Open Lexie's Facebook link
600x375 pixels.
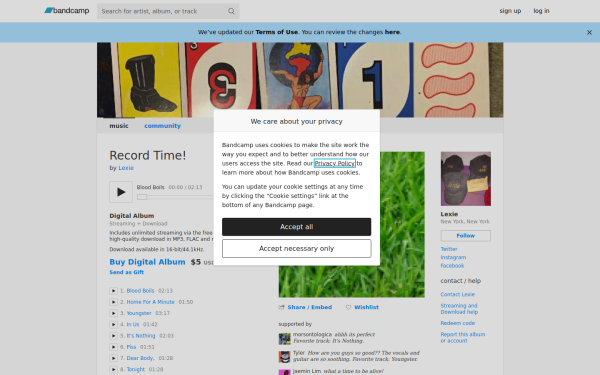[452, 266]
